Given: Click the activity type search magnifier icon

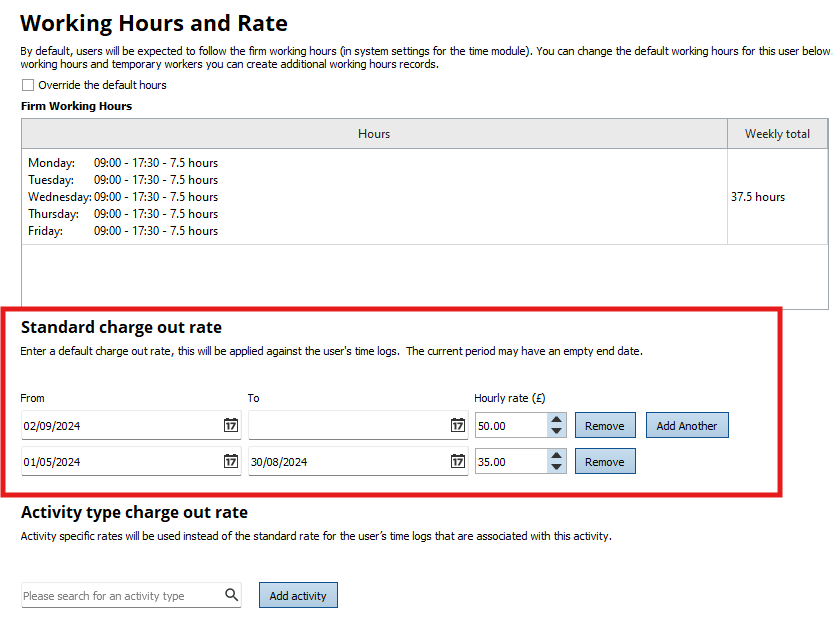Looking at the screenshot, I should click(232, 595).
